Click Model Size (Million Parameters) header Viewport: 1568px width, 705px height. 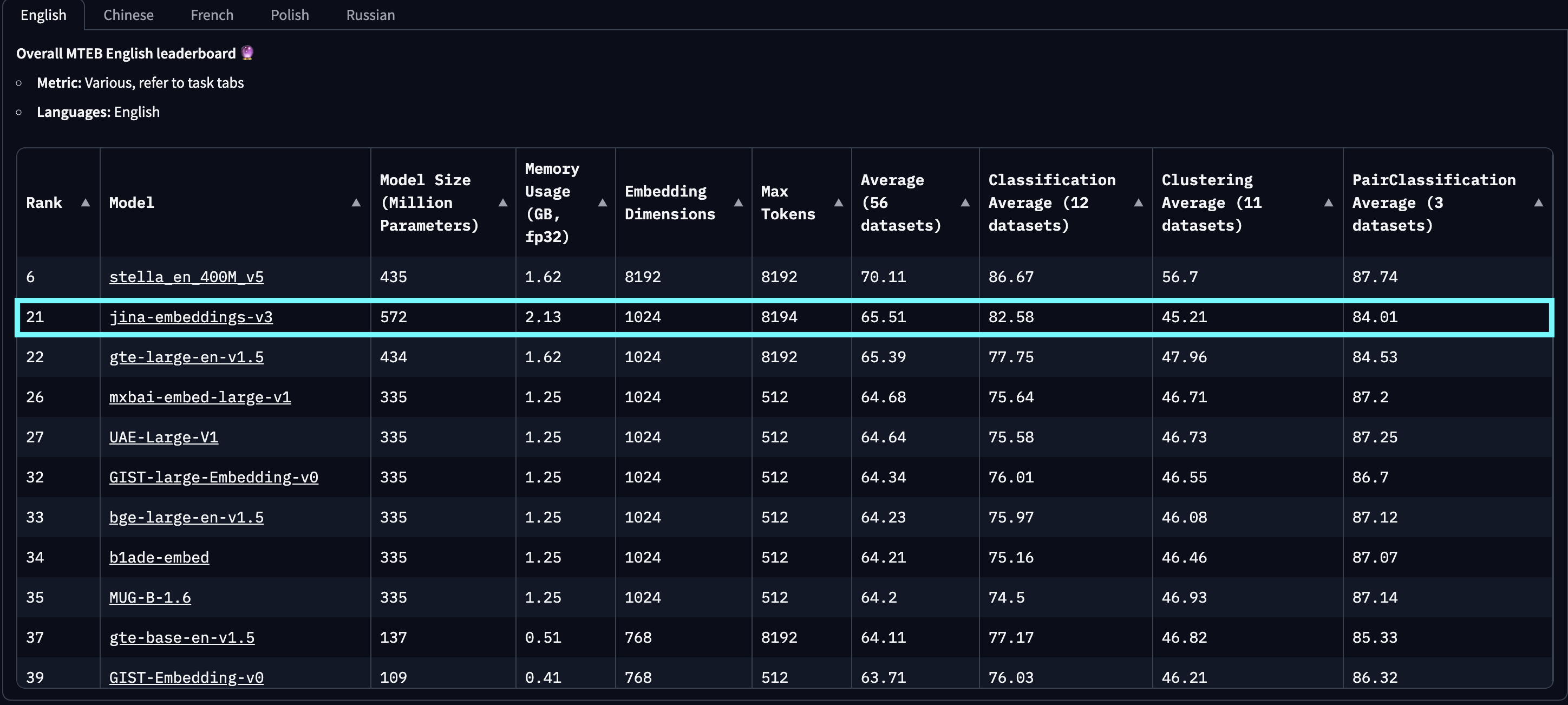[429, 203]
